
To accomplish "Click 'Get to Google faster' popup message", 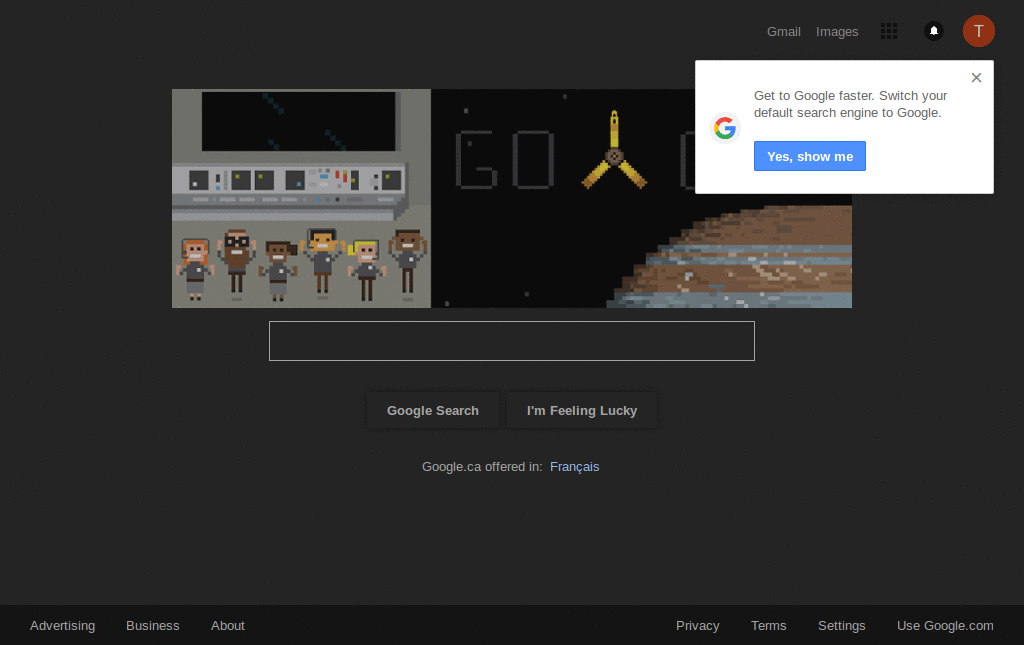I will coord(850,104).
